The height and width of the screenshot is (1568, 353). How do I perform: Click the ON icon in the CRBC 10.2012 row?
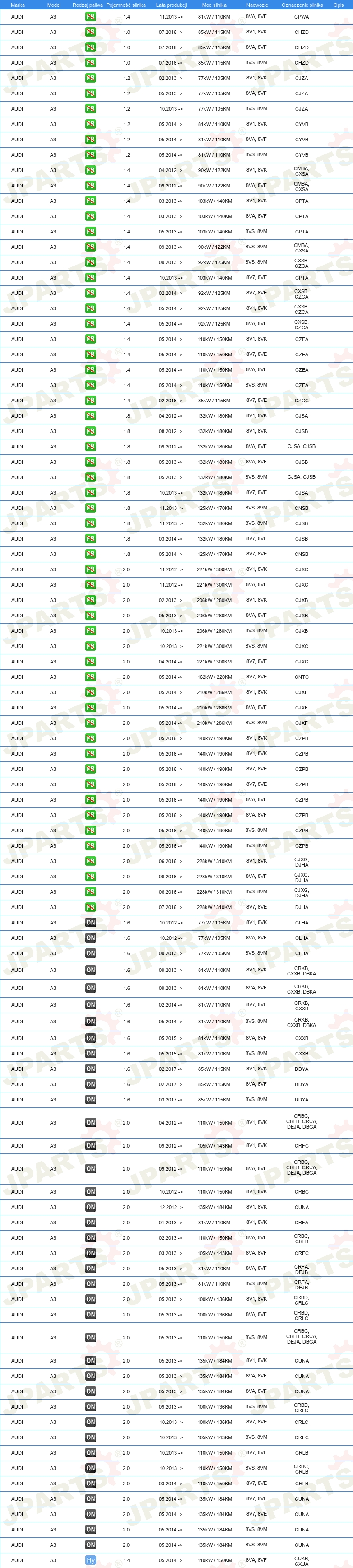pos(90,1192)
